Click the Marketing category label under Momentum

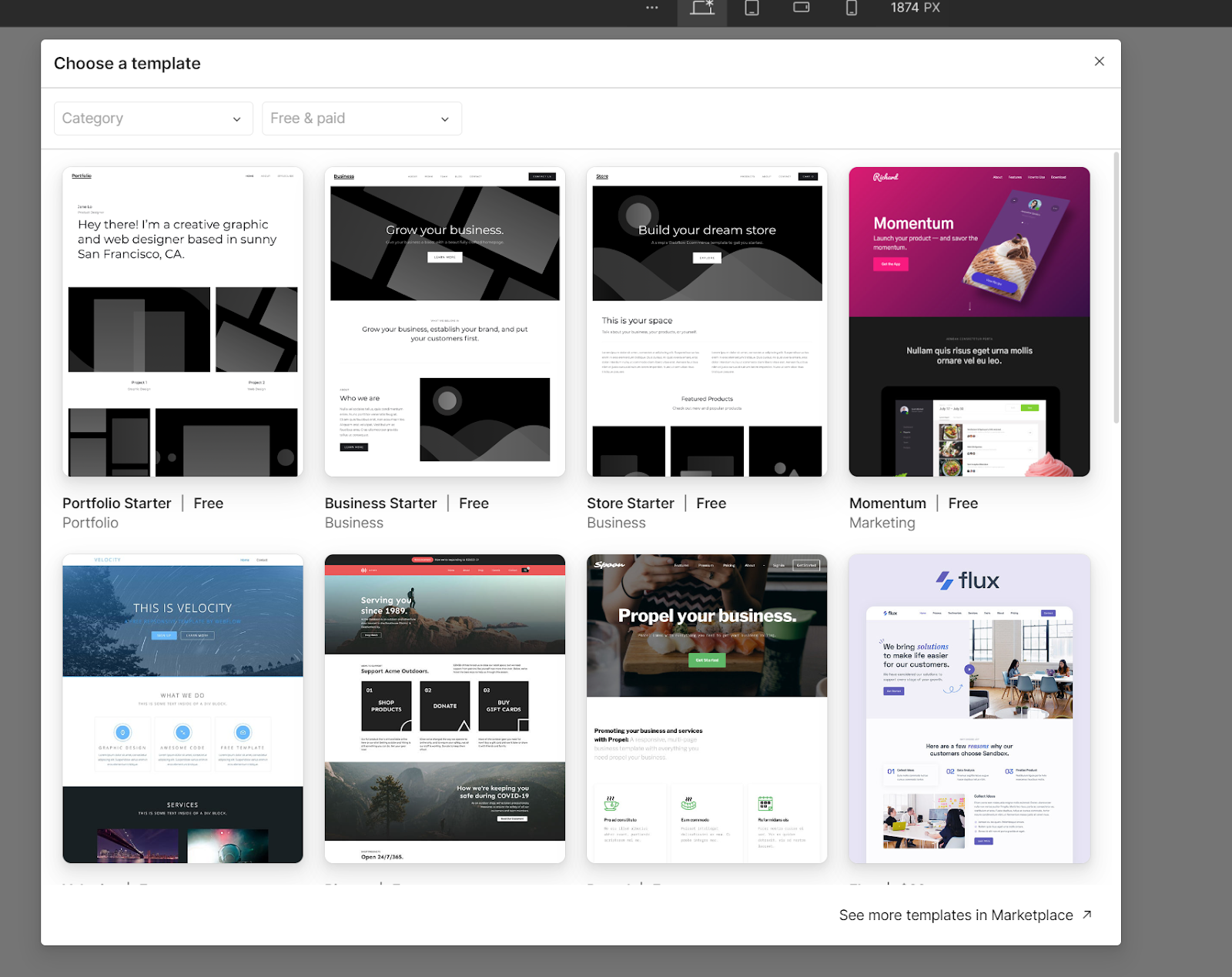[882, 523]
